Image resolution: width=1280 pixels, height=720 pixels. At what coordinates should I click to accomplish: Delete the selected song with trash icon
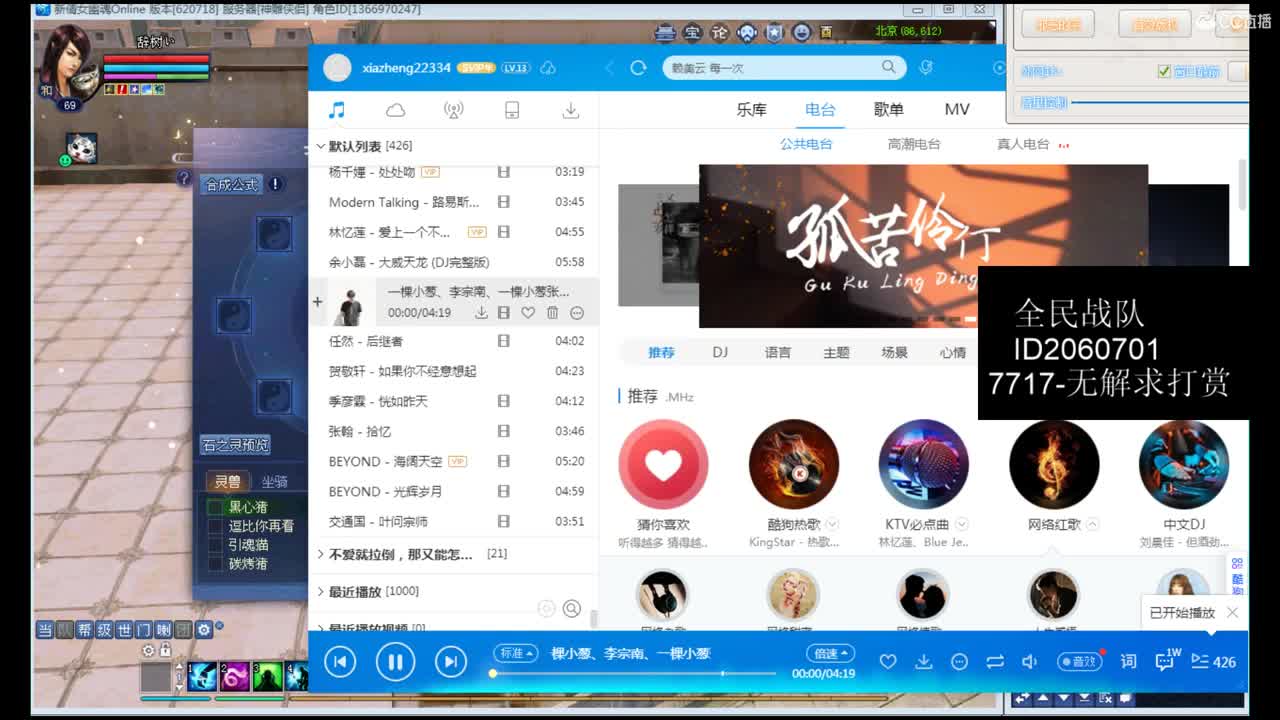point(552,313)
